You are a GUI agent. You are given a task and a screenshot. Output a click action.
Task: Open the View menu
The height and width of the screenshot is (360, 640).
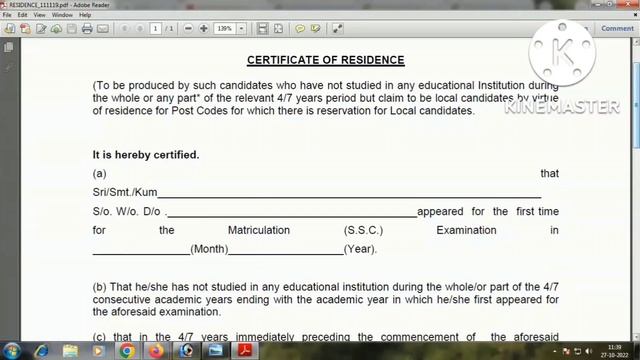click(x=39, y=15)
